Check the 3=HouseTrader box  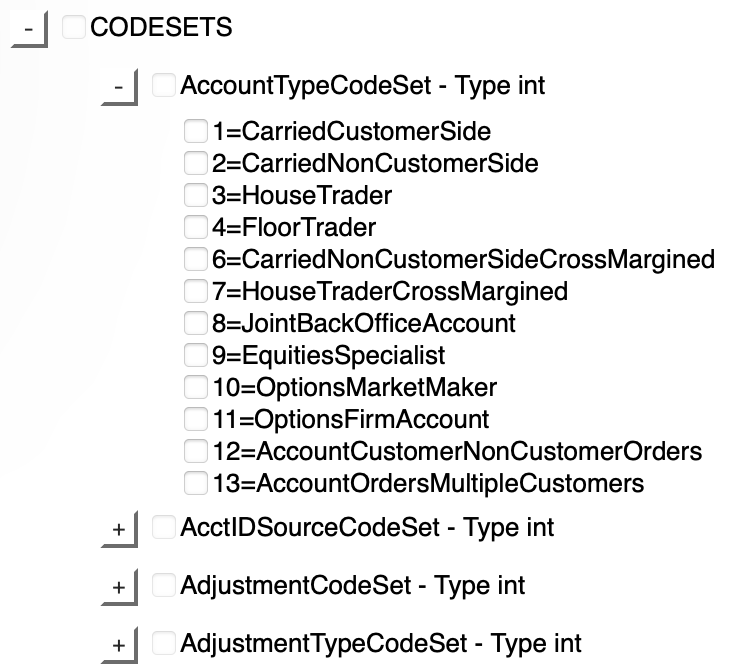[196, 195]
